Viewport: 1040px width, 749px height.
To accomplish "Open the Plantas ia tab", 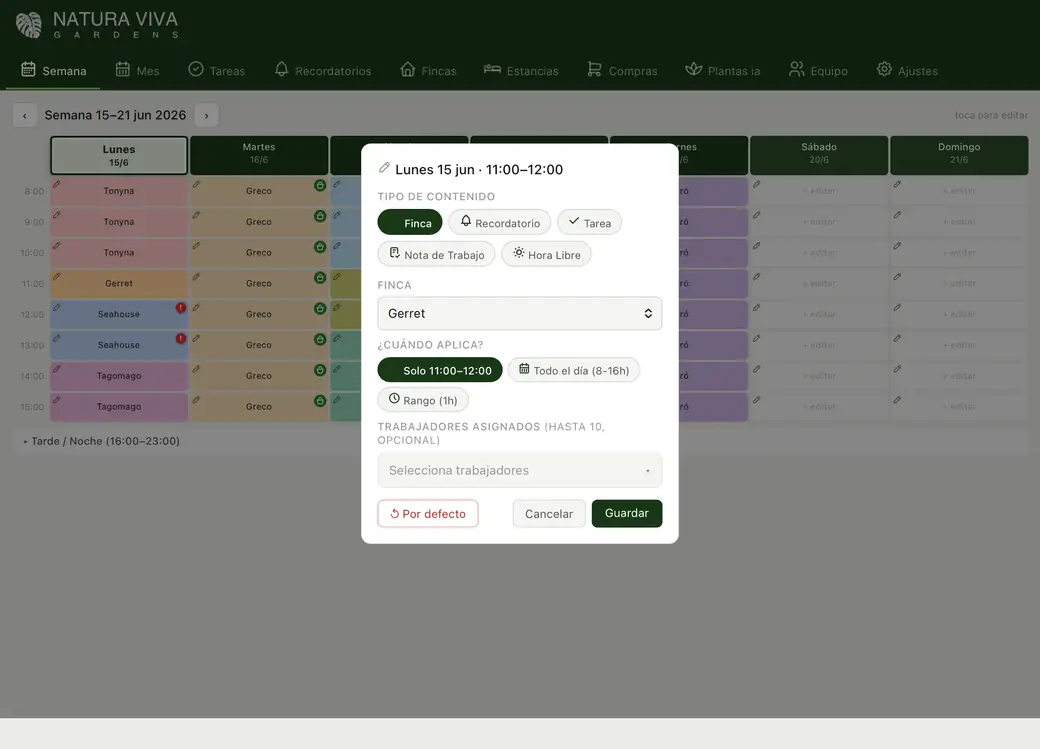I will click(722, 70).
